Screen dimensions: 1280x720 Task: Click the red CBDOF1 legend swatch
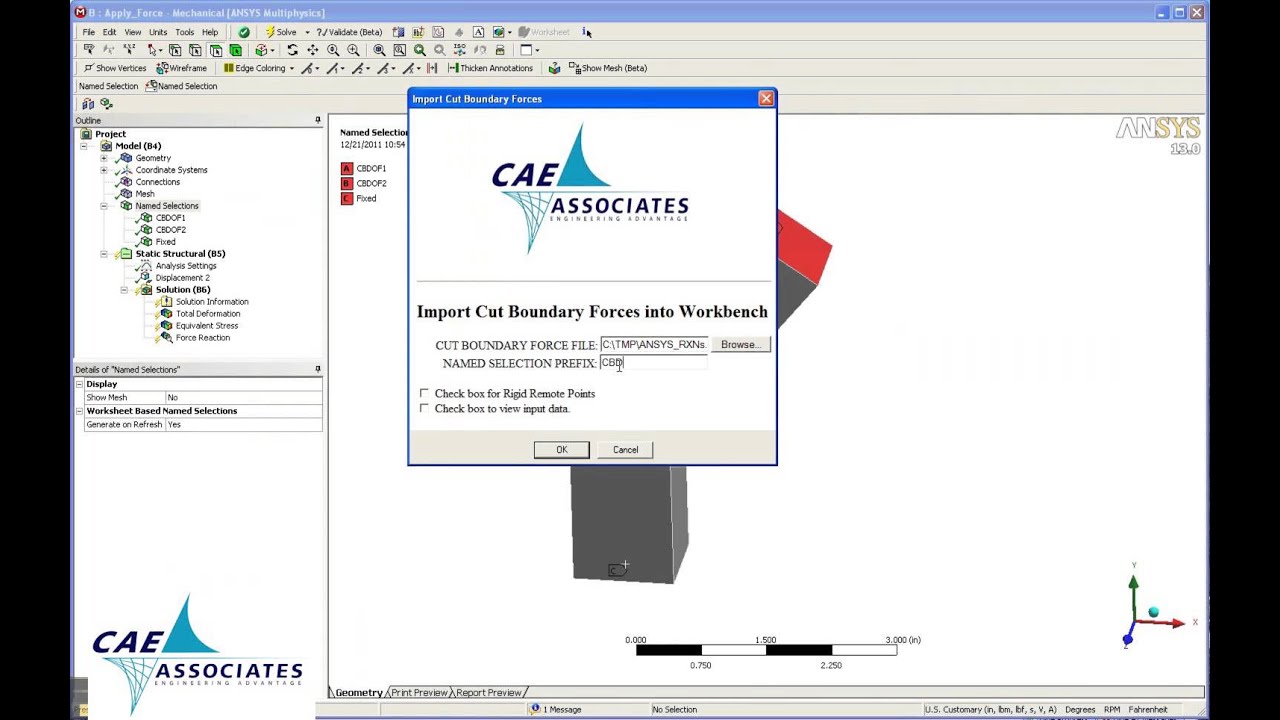pos(347,169)
